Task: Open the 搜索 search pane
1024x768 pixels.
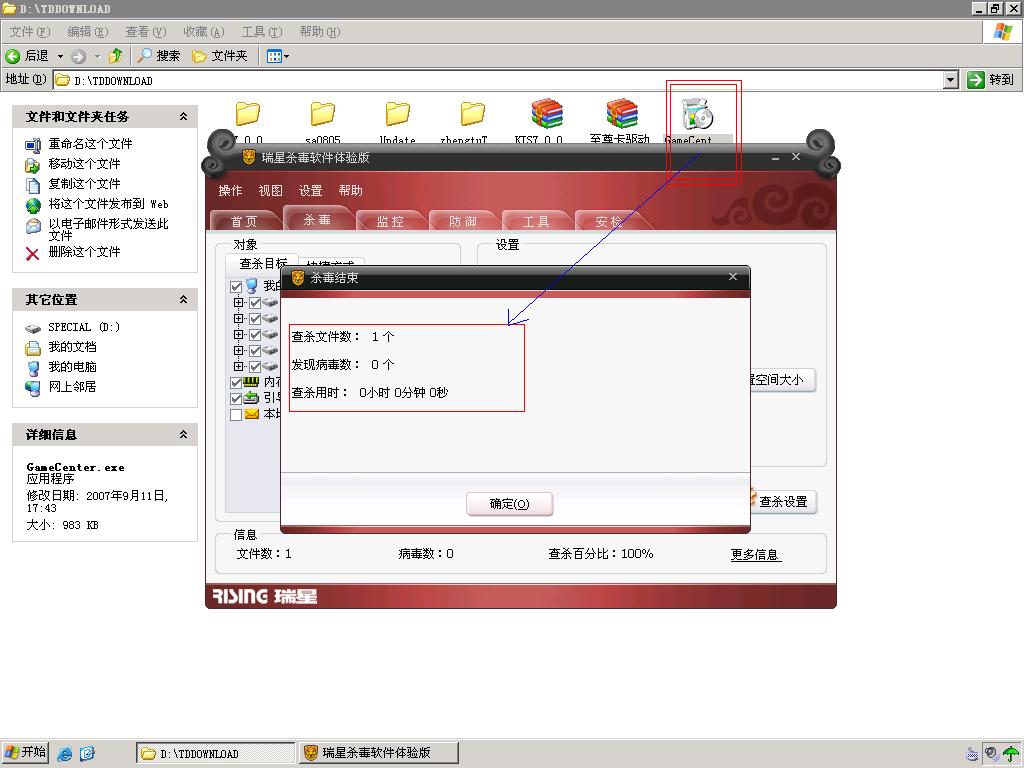Action: click(159, 56)
